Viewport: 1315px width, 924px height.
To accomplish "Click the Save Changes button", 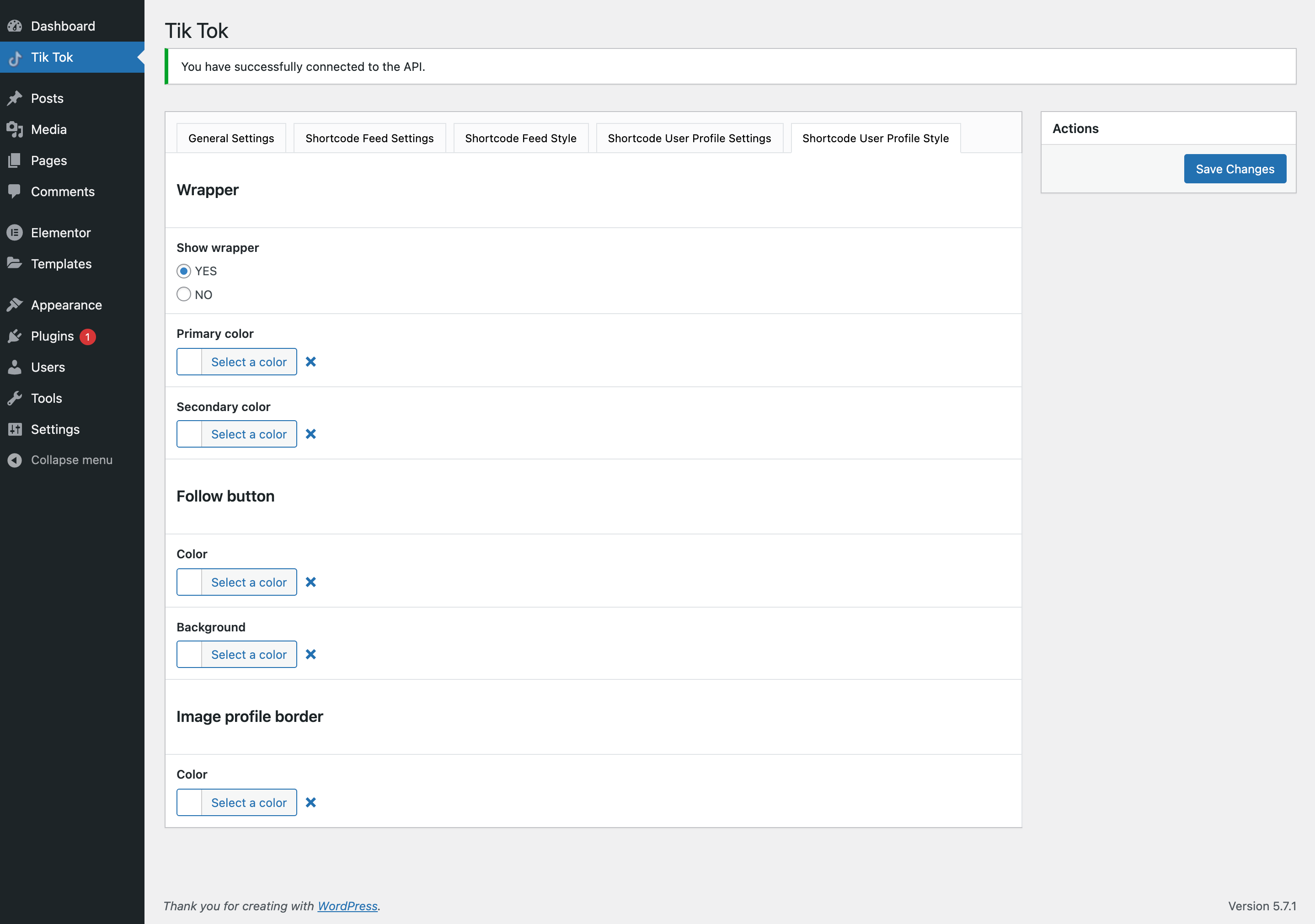I will (x=1235, y=169).
